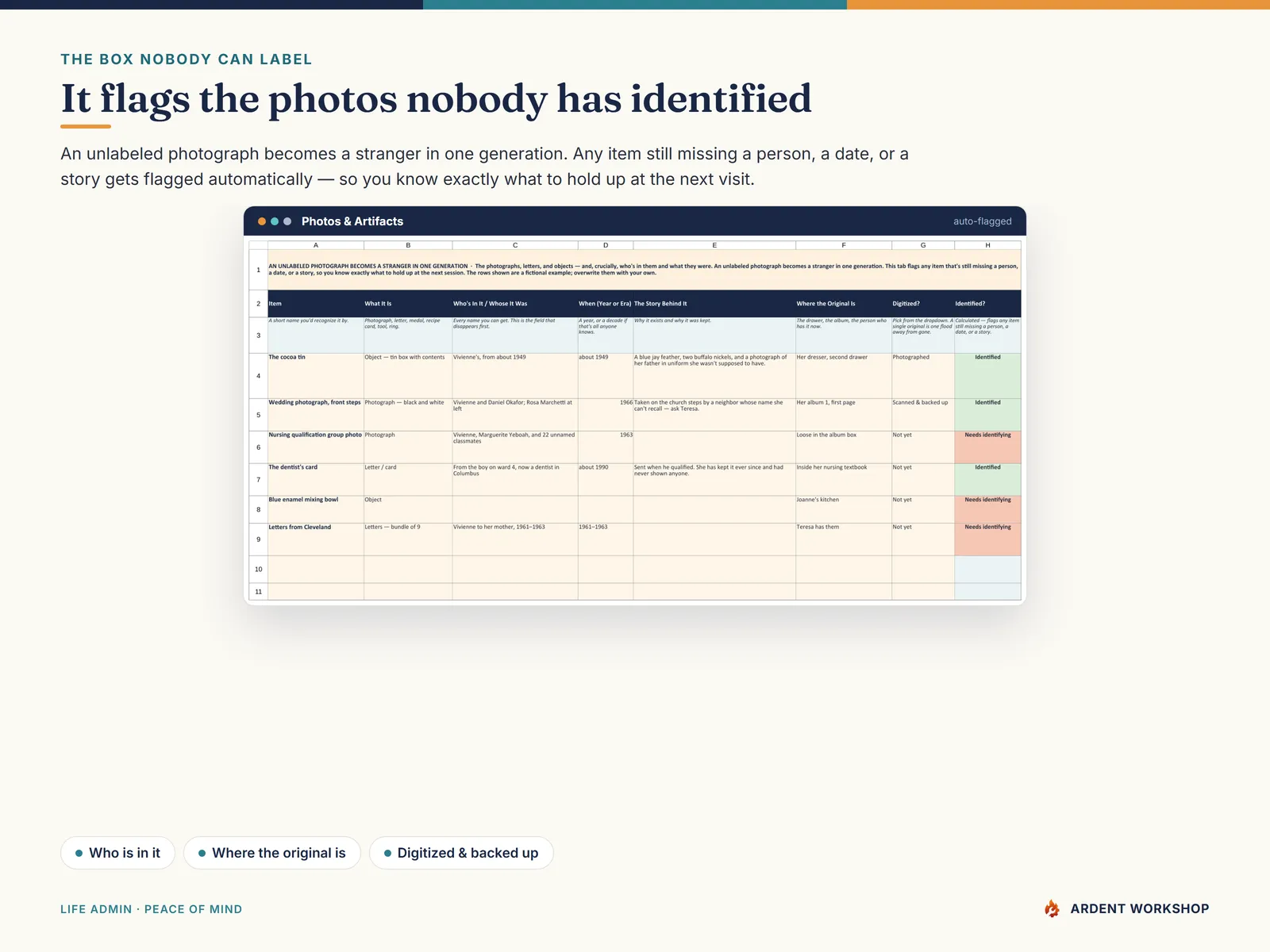Click the Ardent Workshop flame logo icon

coord(1052,908)
